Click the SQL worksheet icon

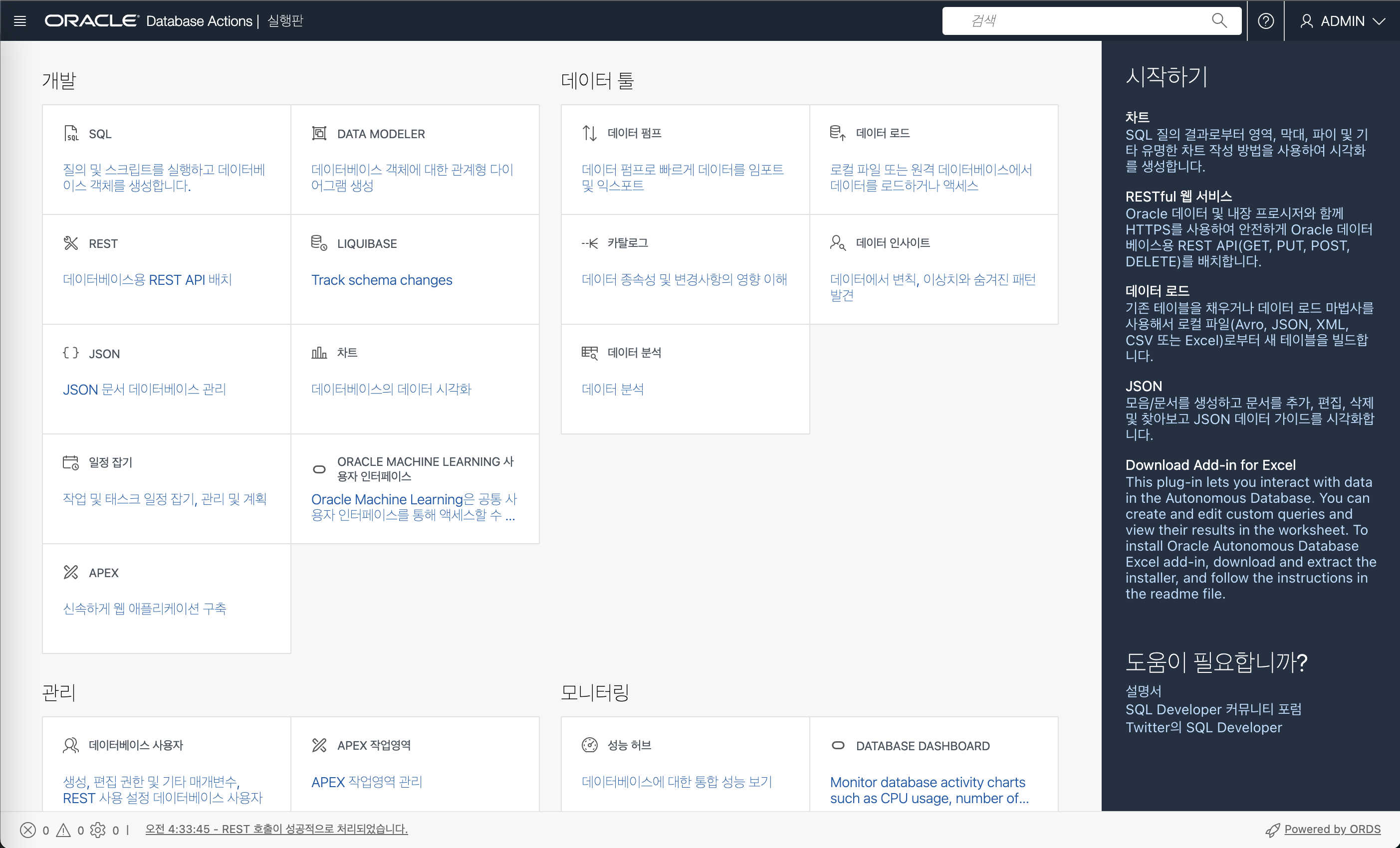(x=71, y=134)
